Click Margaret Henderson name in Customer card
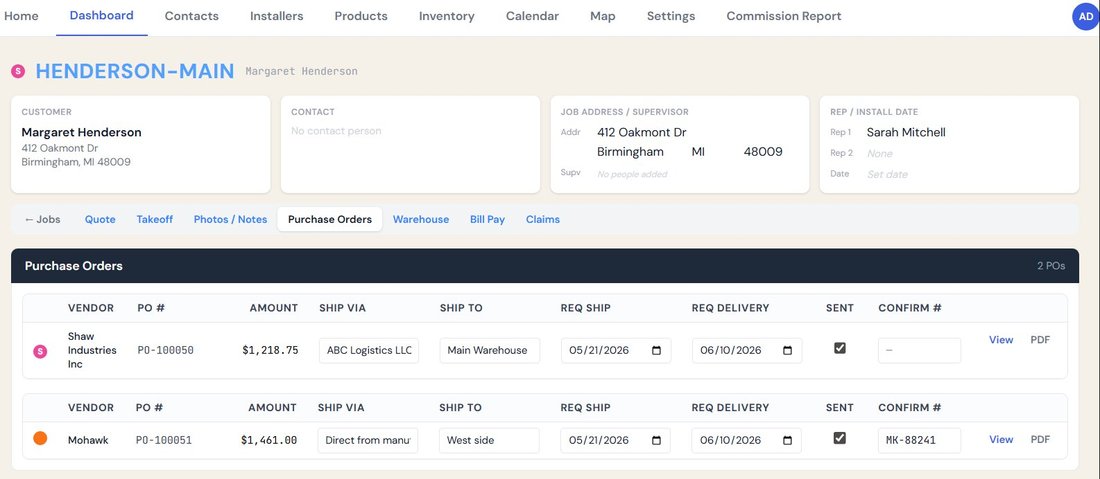This screenshot has width=1100, height=479. click(x=81, y=132)
